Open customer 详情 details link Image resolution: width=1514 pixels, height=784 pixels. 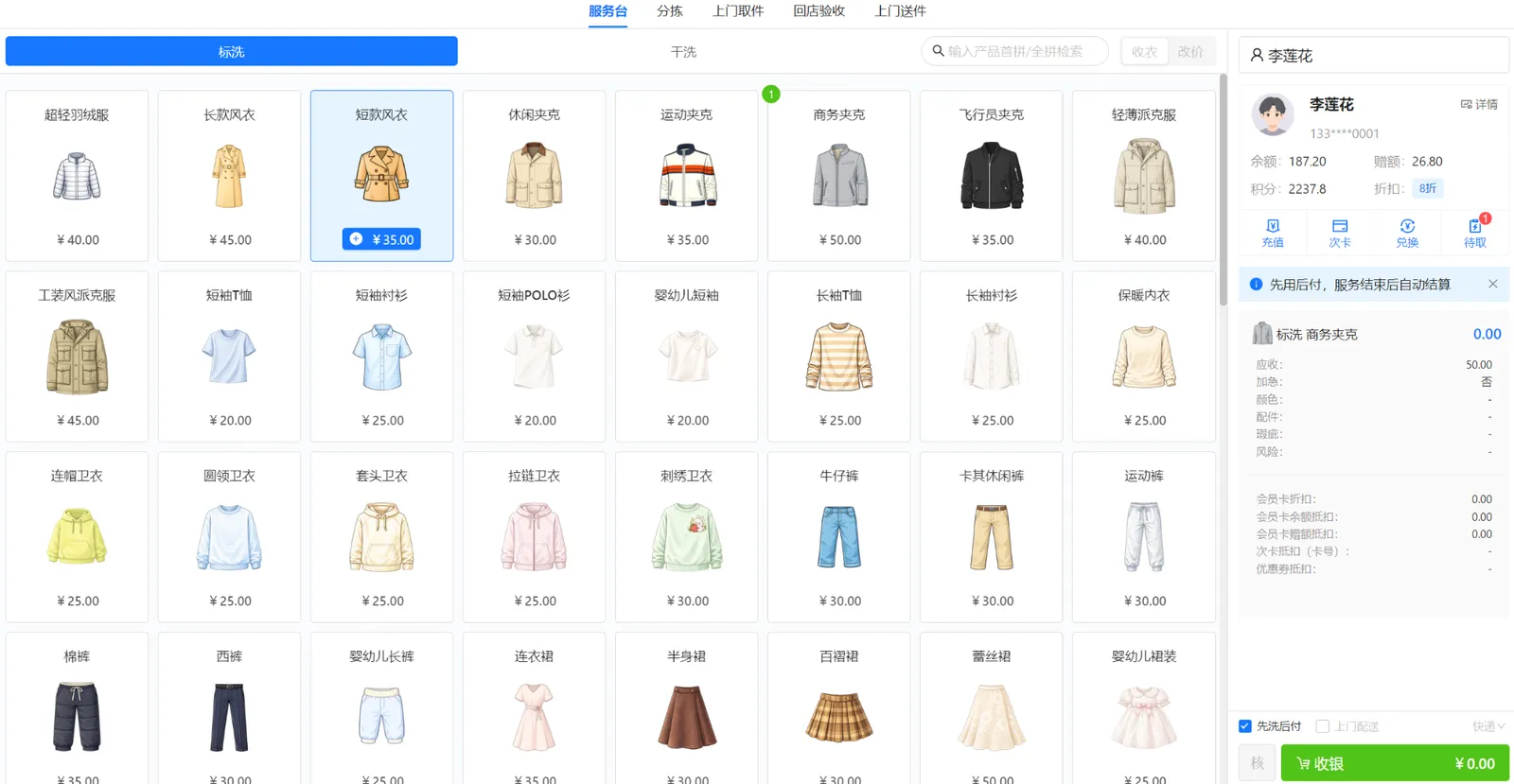click(1479, 104)
